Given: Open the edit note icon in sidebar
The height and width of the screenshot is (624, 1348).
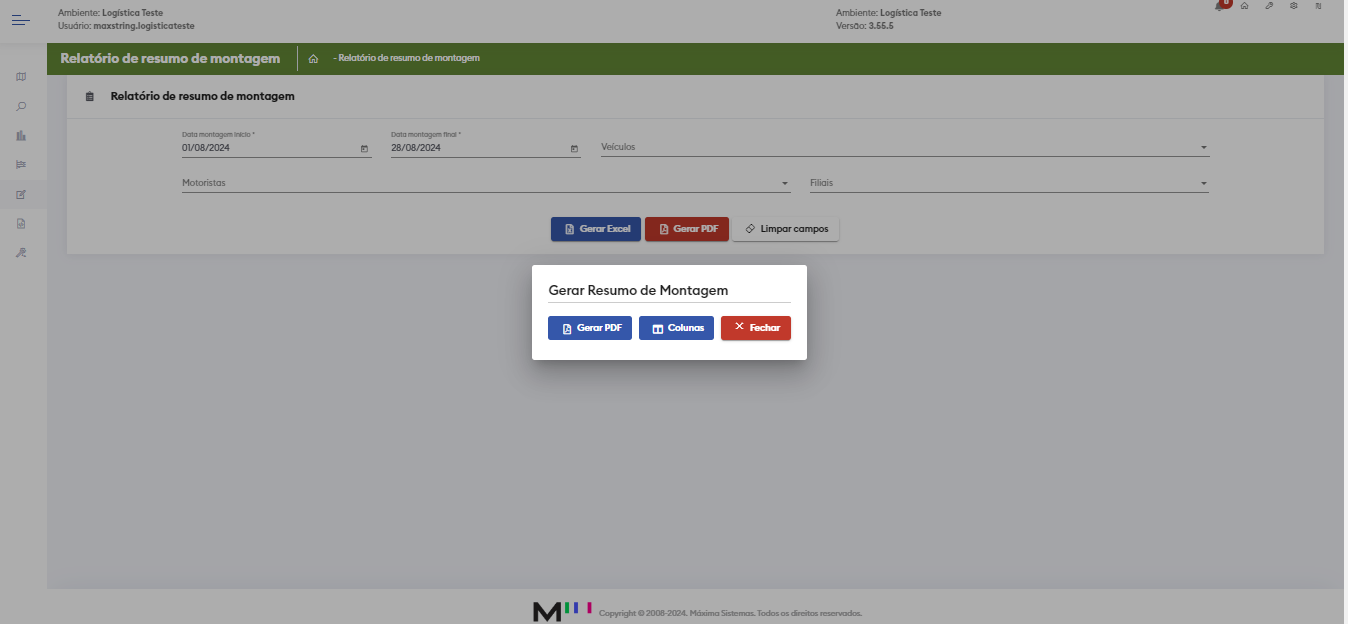Looking at the screenshot, I should 21,194.
